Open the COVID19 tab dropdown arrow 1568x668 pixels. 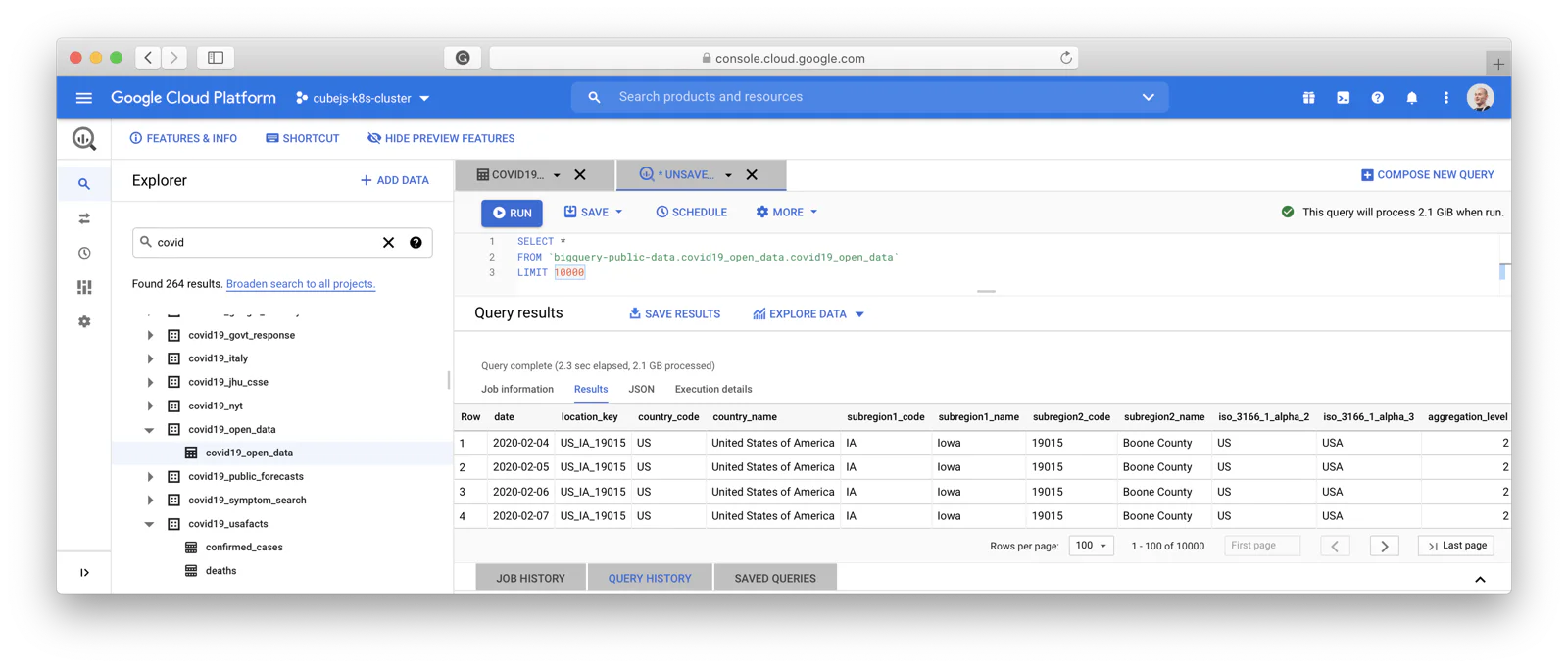click(557, 175)
